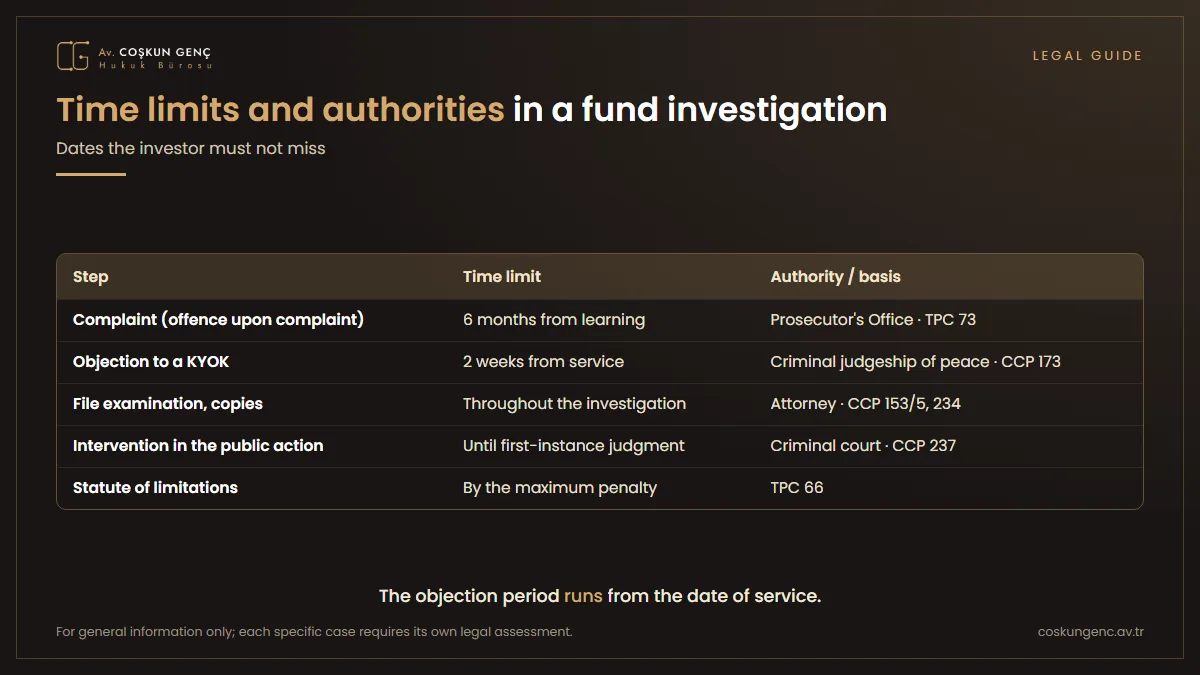Click the note about the objection period
1200x675 pixels.
click(600, 596)
